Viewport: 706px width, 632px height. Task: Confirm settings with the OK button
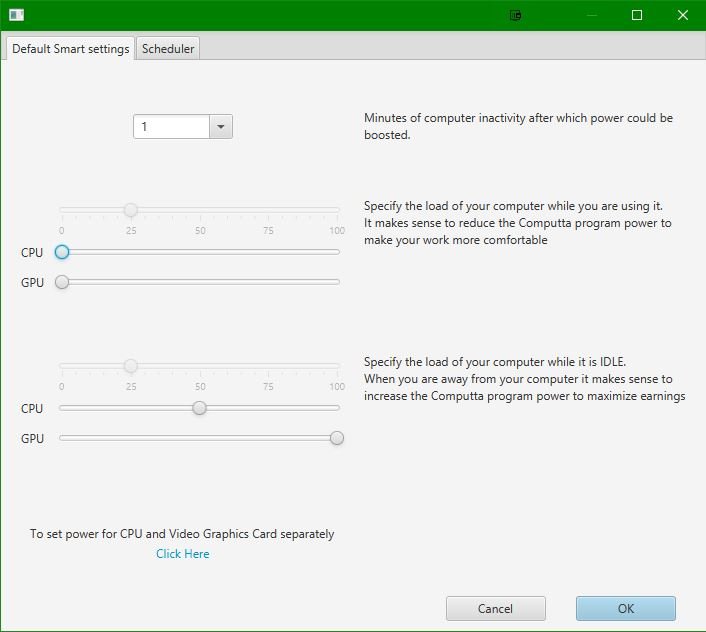(626, 609)
